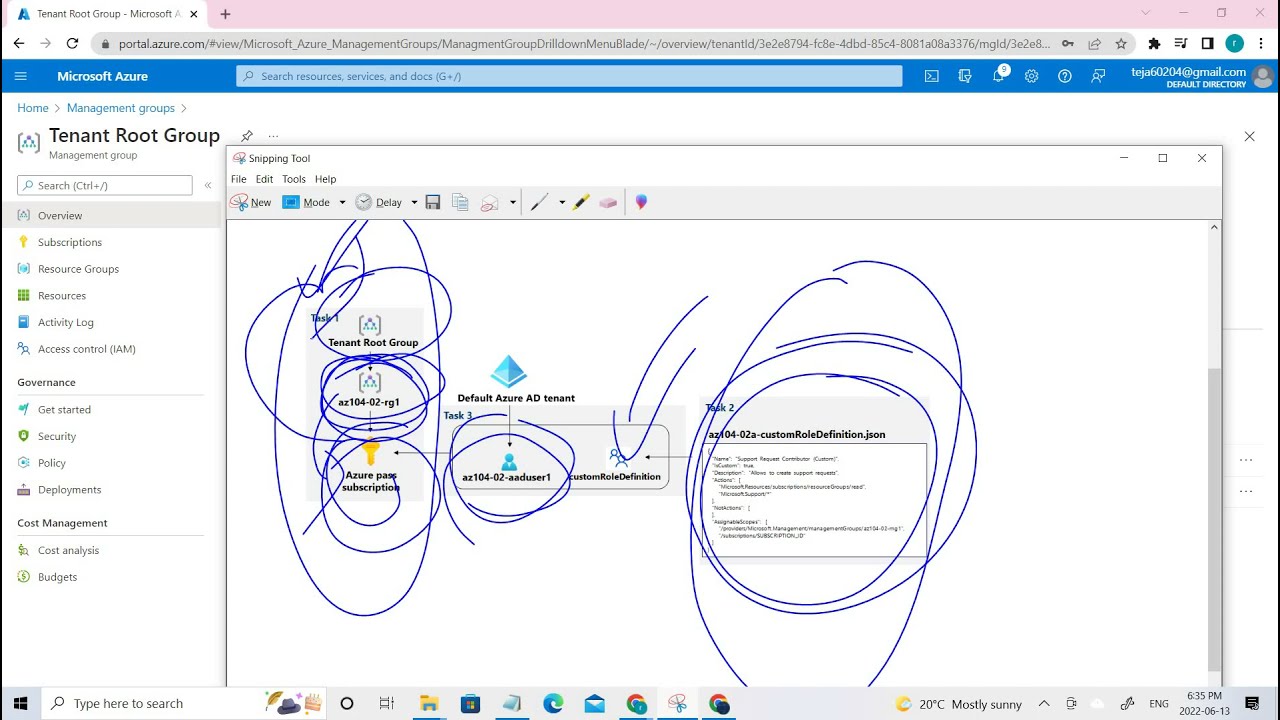Close the Tenant Root Group browser tab
The height and width of the screenshot is (720, 1280).
pyautogui.click(x=194, y=14)
